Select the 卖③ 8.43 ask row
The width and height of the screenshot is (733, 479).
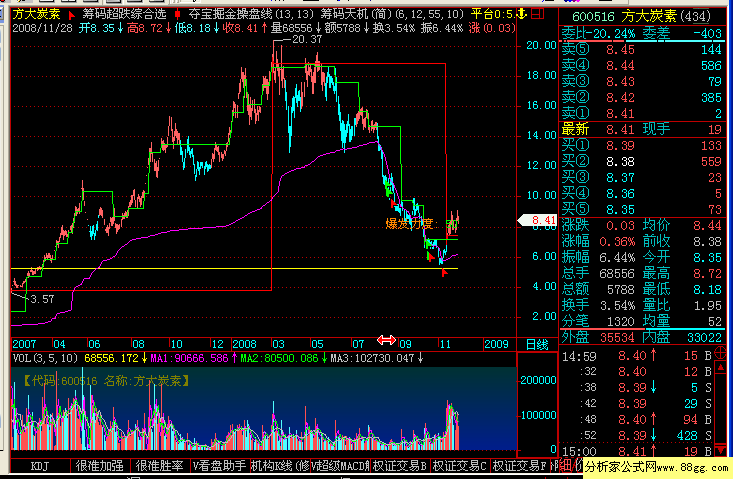click(x=642, y=81)
